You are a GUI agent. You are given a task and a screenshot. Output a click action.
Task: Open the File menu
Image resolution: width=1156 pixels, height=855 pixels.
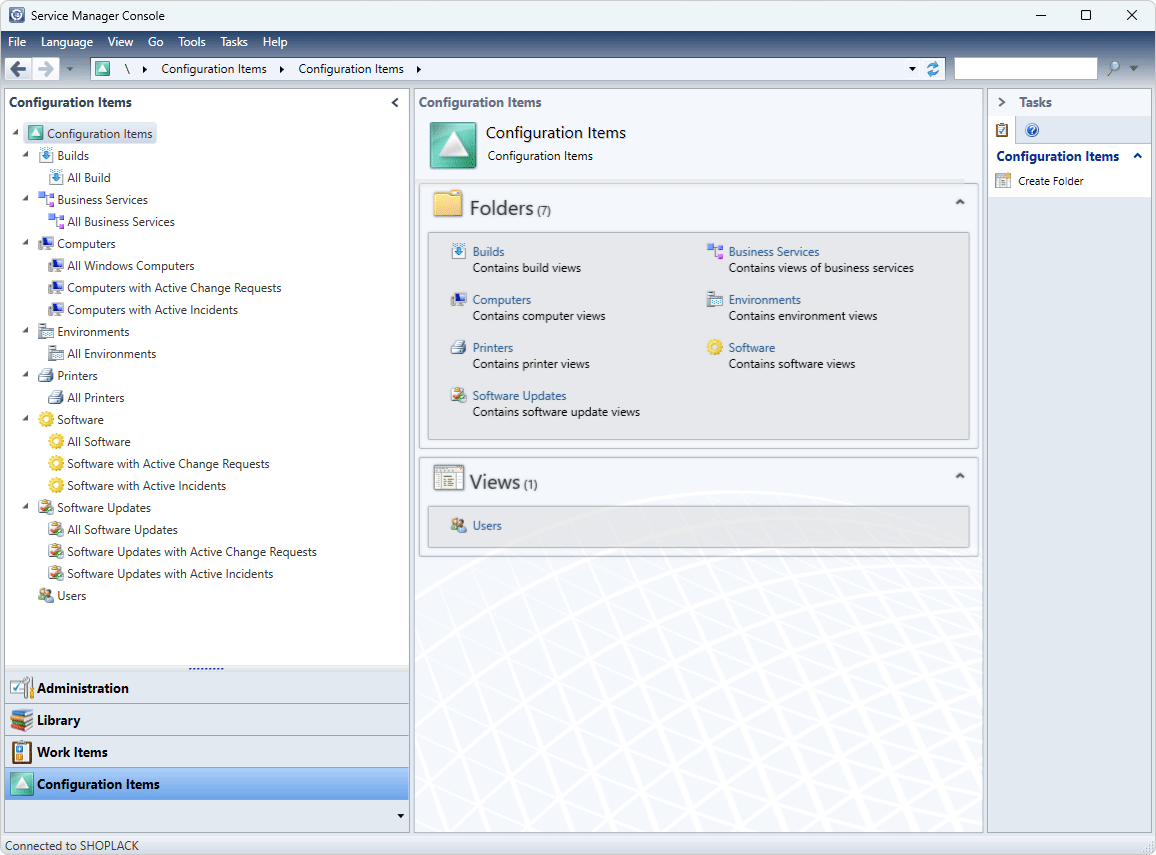point(17,42)
